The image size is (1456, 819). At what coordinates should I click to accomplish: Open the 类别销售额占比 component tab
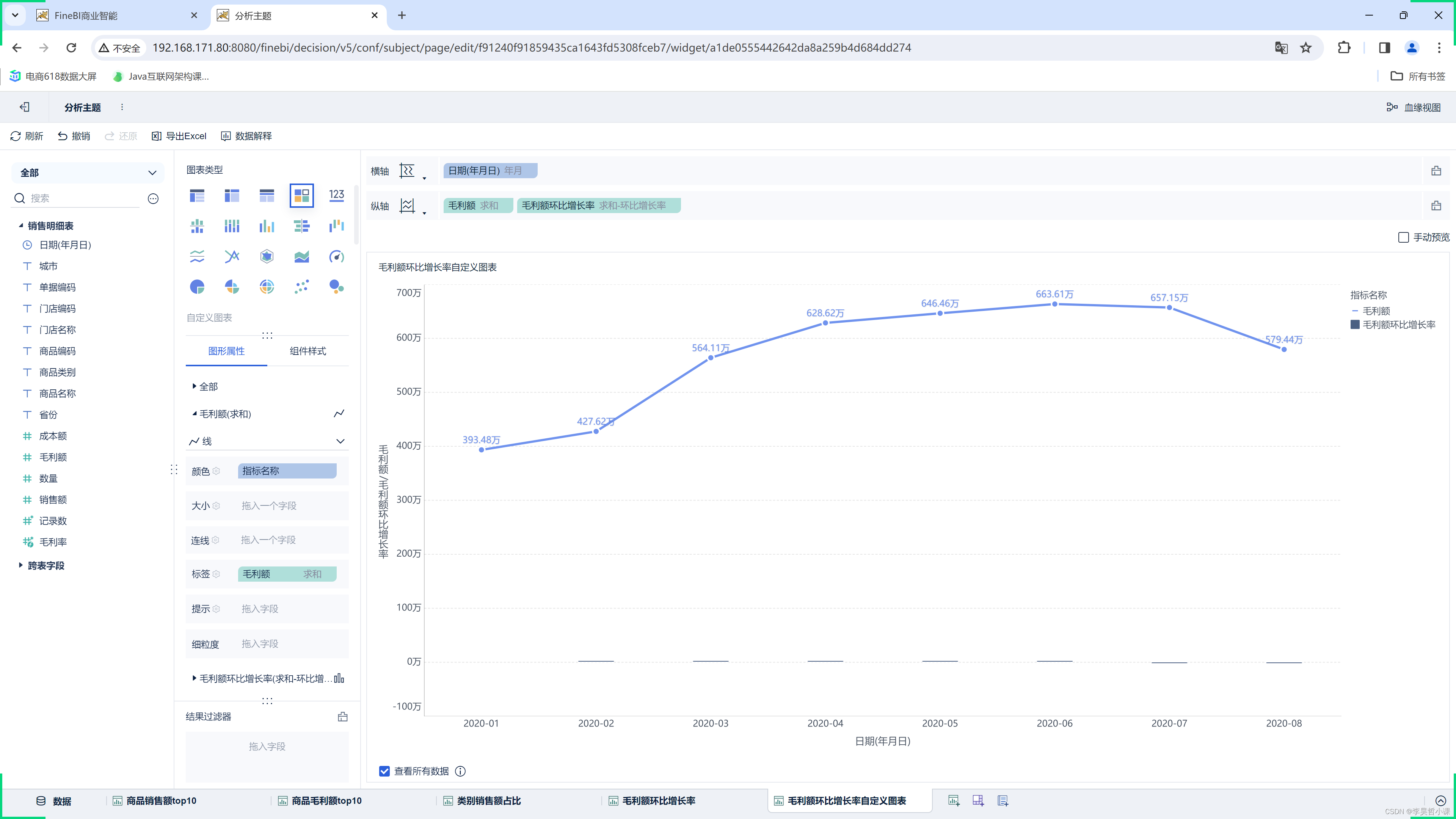point(488,800)
